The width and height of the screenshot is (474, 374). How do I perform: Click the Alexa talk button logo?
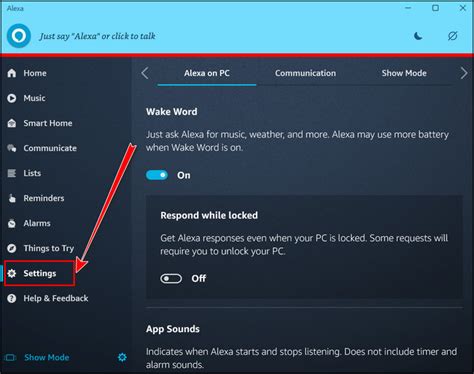(x=19, y=36)
